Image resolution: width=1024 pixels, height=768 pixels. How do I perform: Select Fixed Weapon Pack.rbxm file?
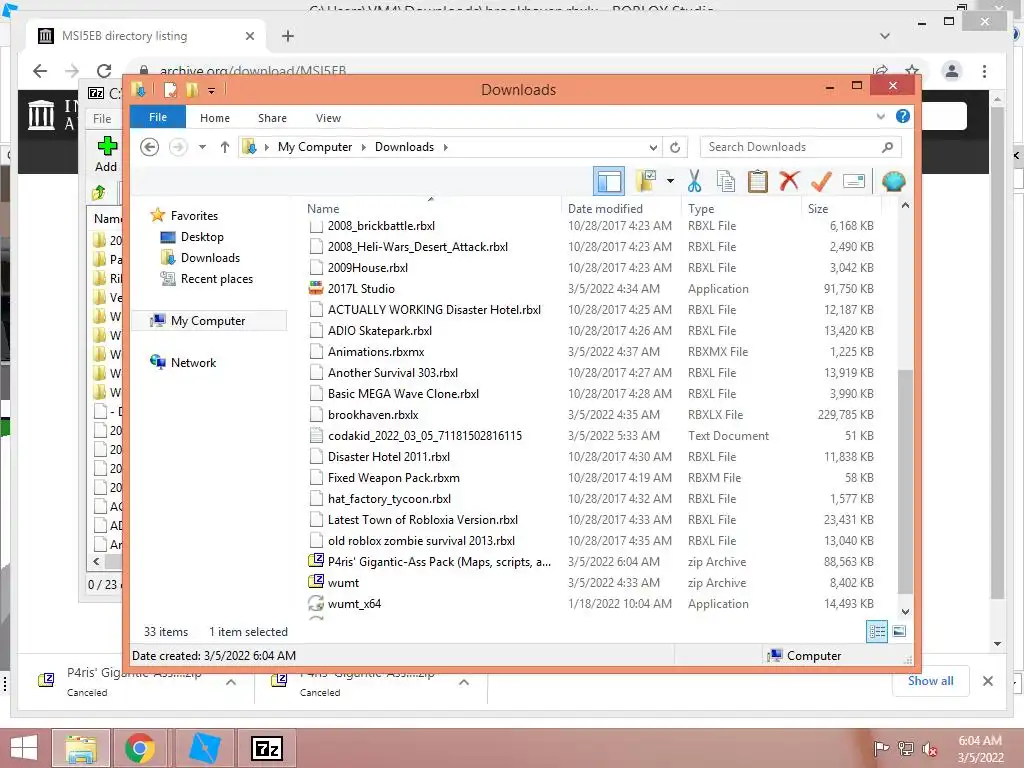tap(393, 477)
